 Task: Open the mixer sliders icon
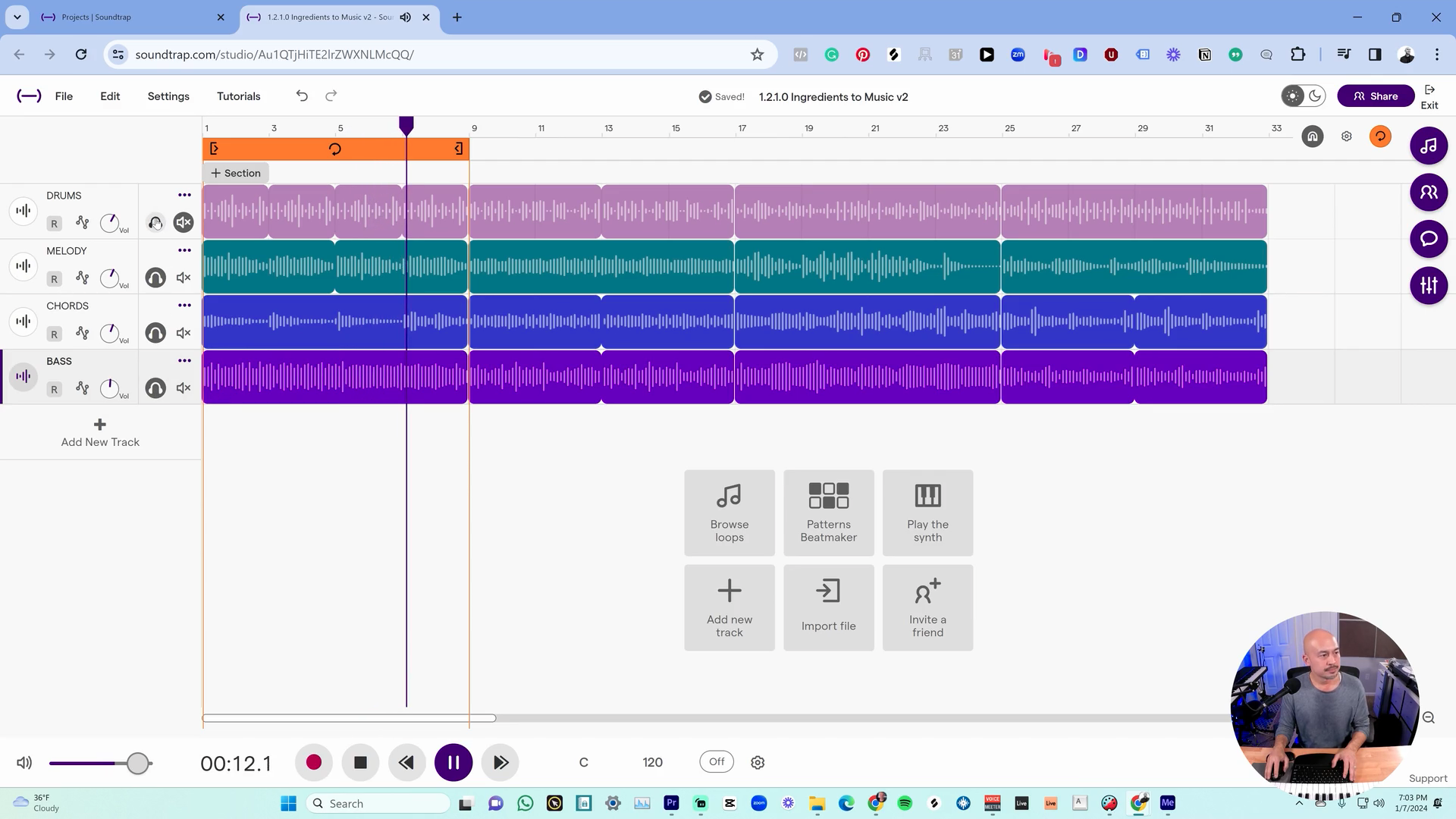pyautogui.click(x=1429, y=286)
